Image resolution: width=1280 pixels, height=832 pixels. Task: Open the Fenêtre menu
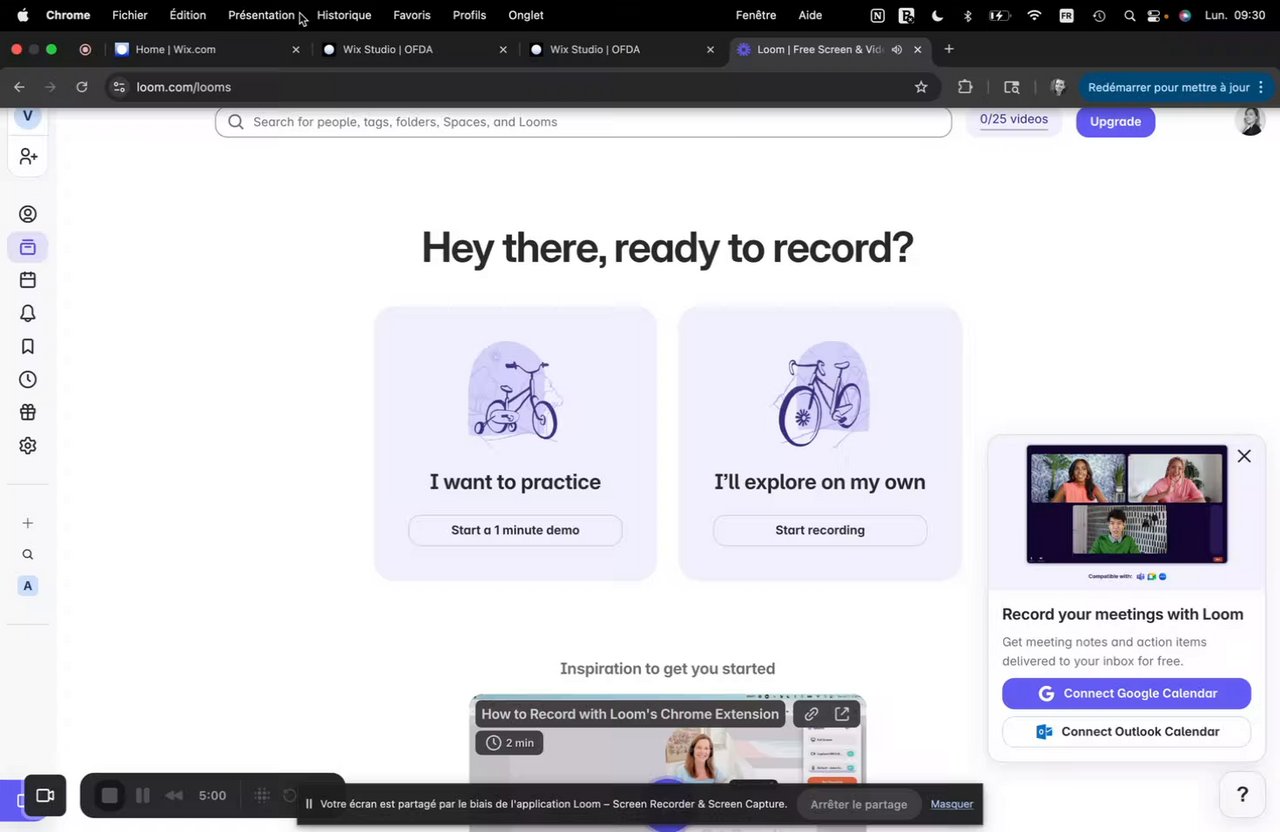756,15
